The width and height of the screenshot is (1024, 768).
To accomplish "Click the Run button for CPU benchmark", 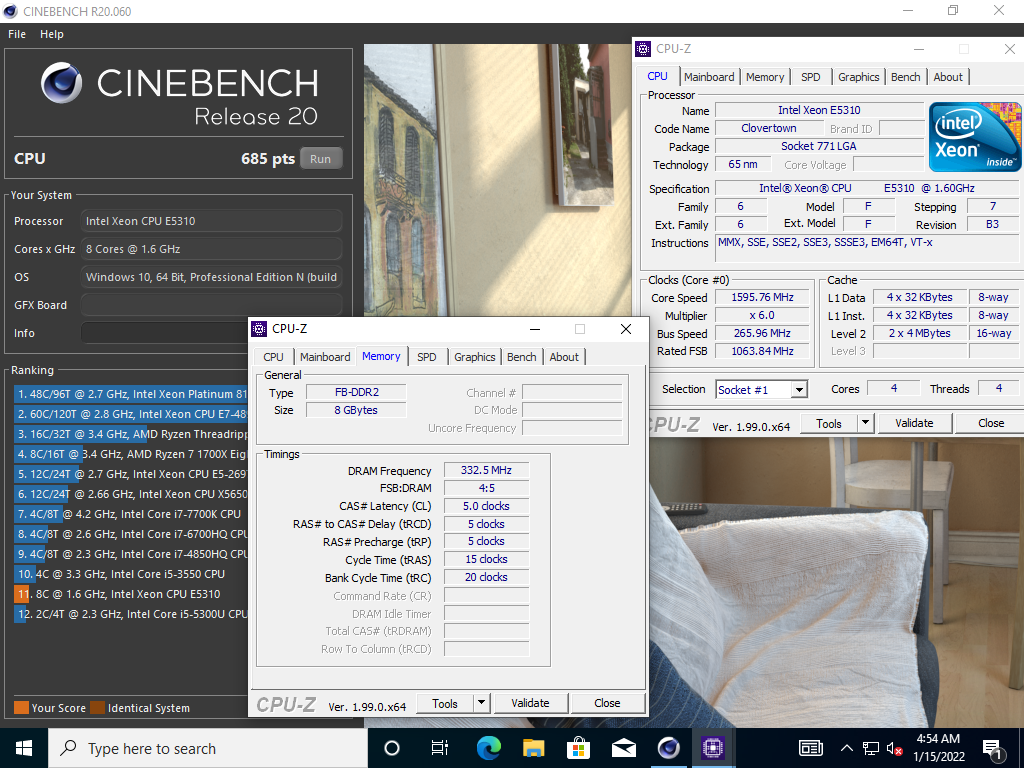I will (321, 159).
